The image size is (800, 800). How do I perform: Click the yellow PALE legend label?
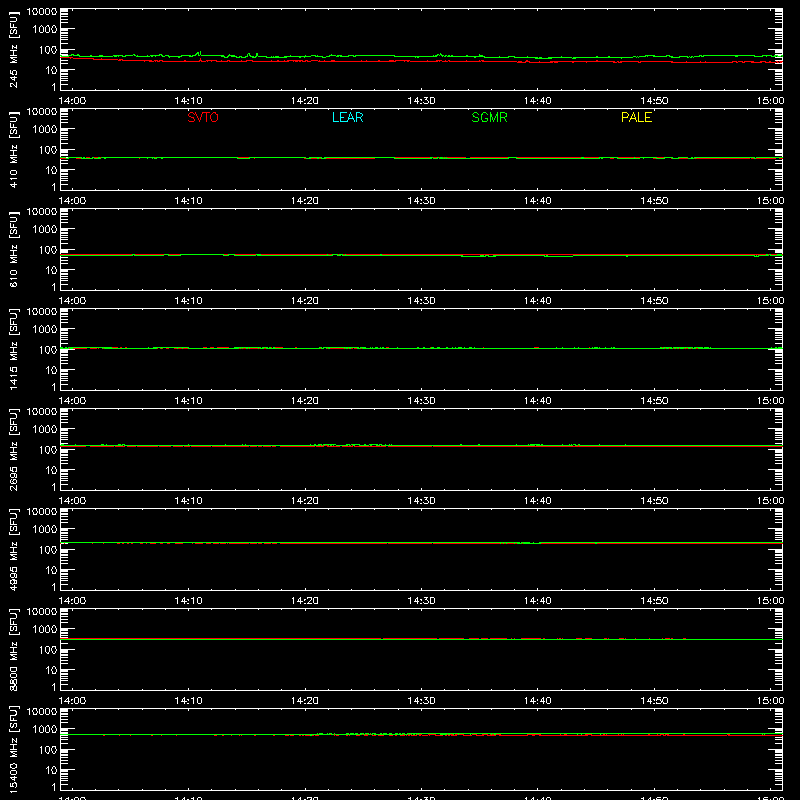(636, 117)
